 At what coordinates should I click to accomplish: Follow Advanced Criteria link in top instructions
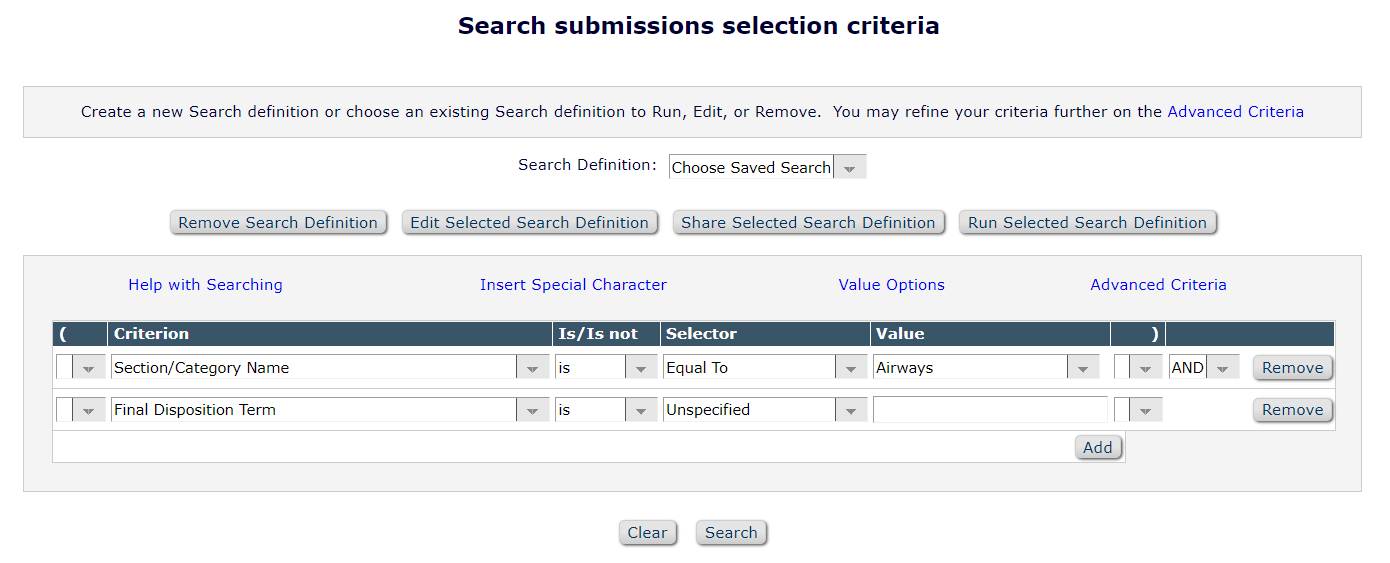(1235, 112)
